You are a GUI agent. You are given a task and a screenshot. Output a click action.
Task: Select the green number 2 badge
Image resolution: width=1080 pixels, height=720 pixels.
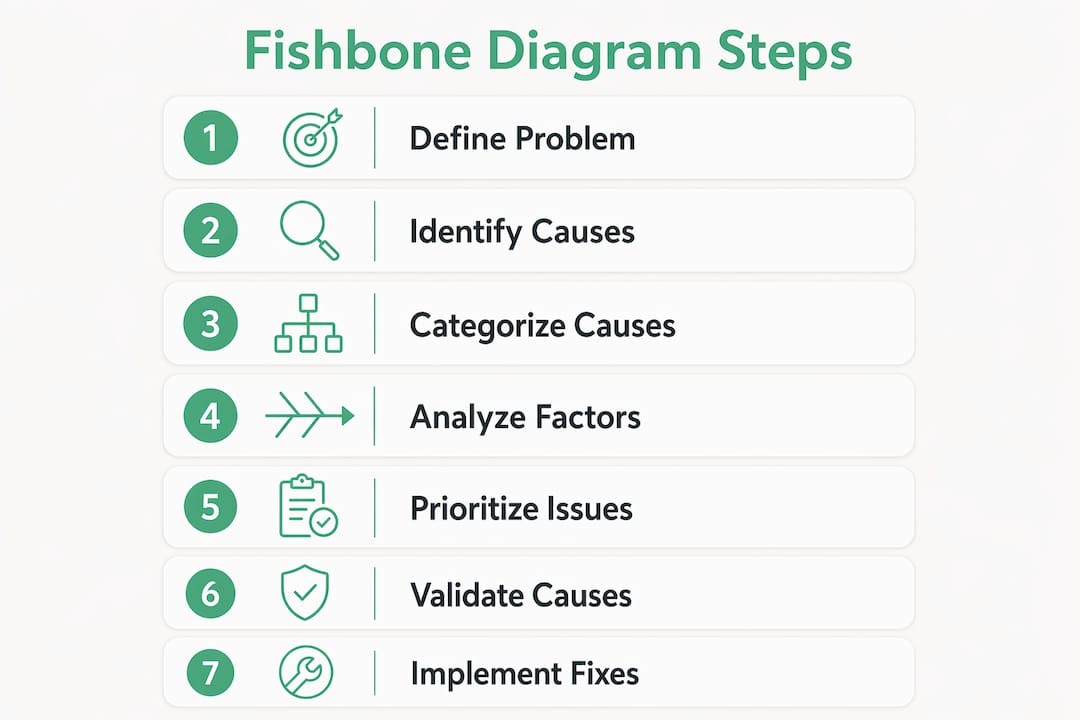pyautogui.click(x=211, y=230)
